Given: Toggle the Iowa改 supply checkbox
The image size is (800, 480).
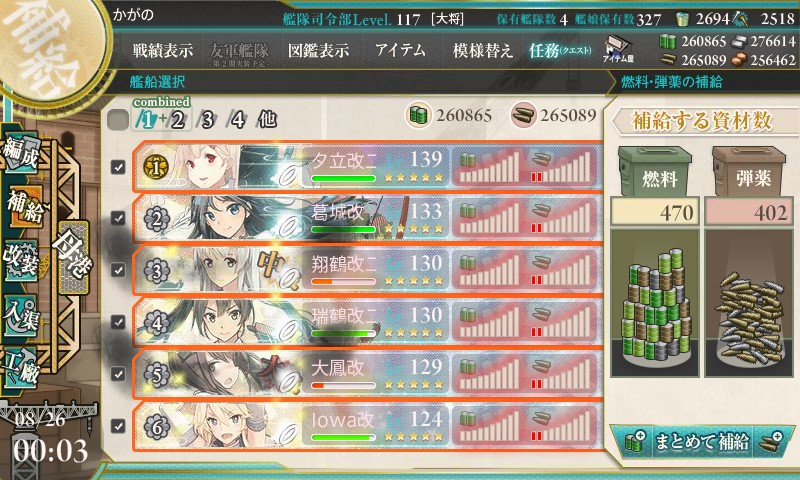Looking at the screenshot, I should pos(118,425).
